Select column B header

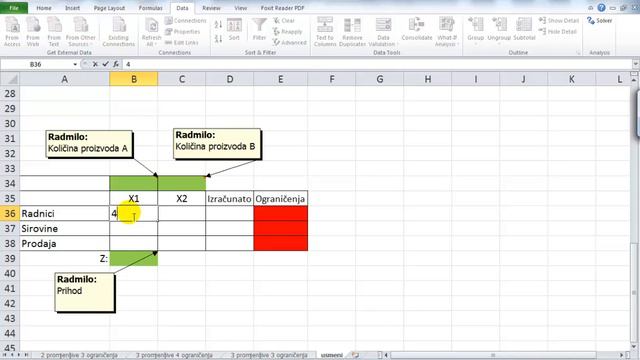click(133, 79)
